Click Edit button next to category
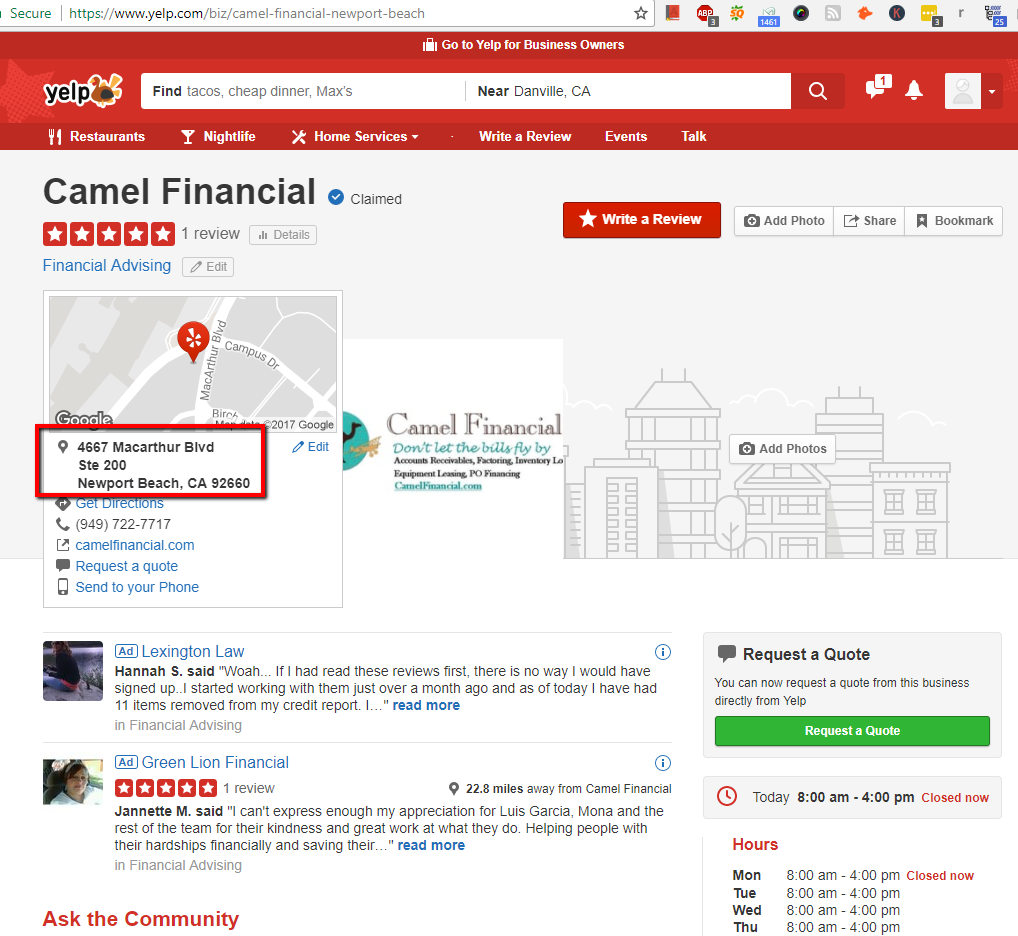The image size is (1018, 936). click(x=208, y=267)
